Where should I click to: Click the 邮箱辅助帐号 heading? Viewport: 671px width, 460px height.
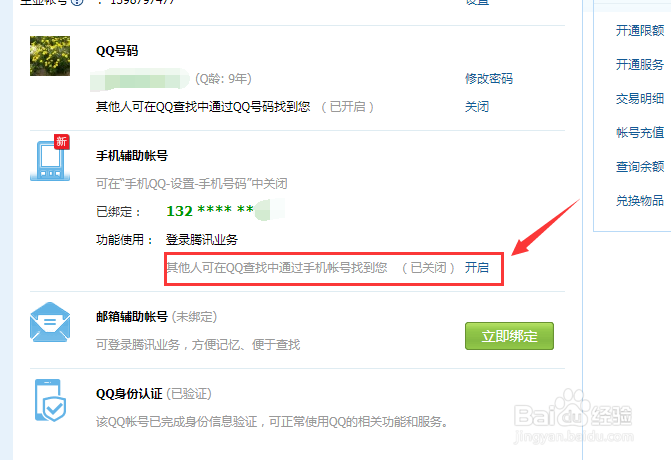[131, 317]
